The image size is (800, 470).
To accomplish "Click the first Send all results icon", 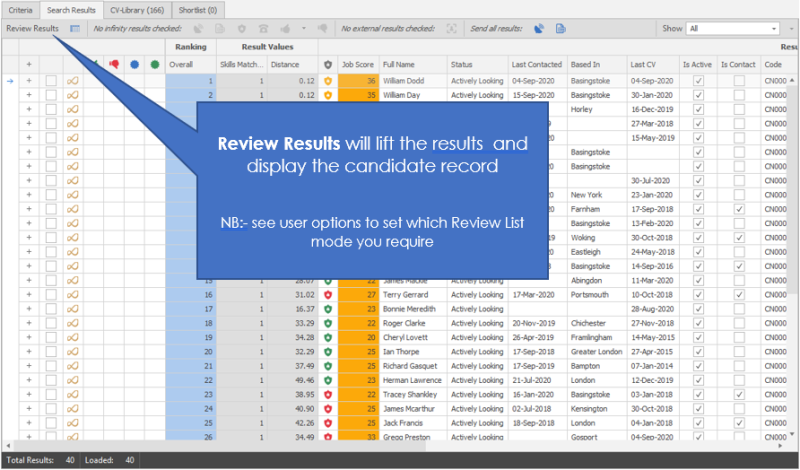I will pos(539,29).
